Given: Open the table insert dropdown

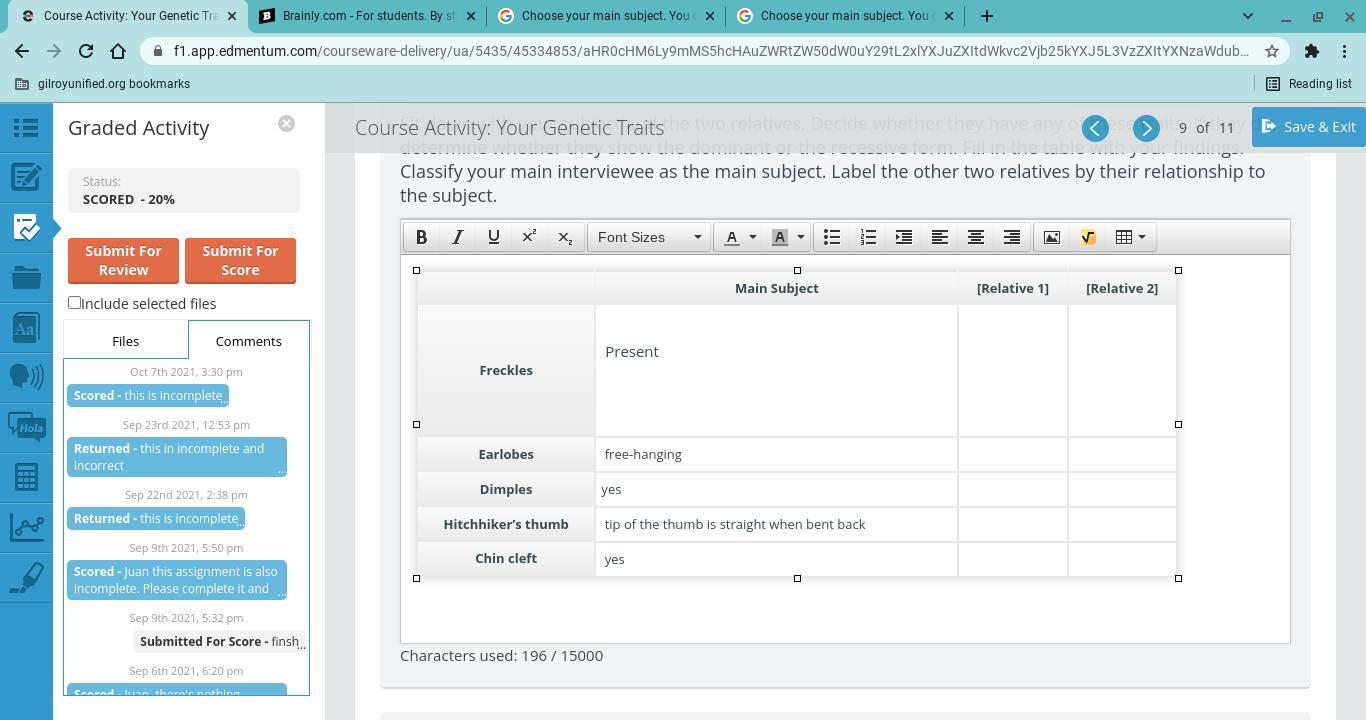Looking at the screenshot, I should coord(1130,237).
